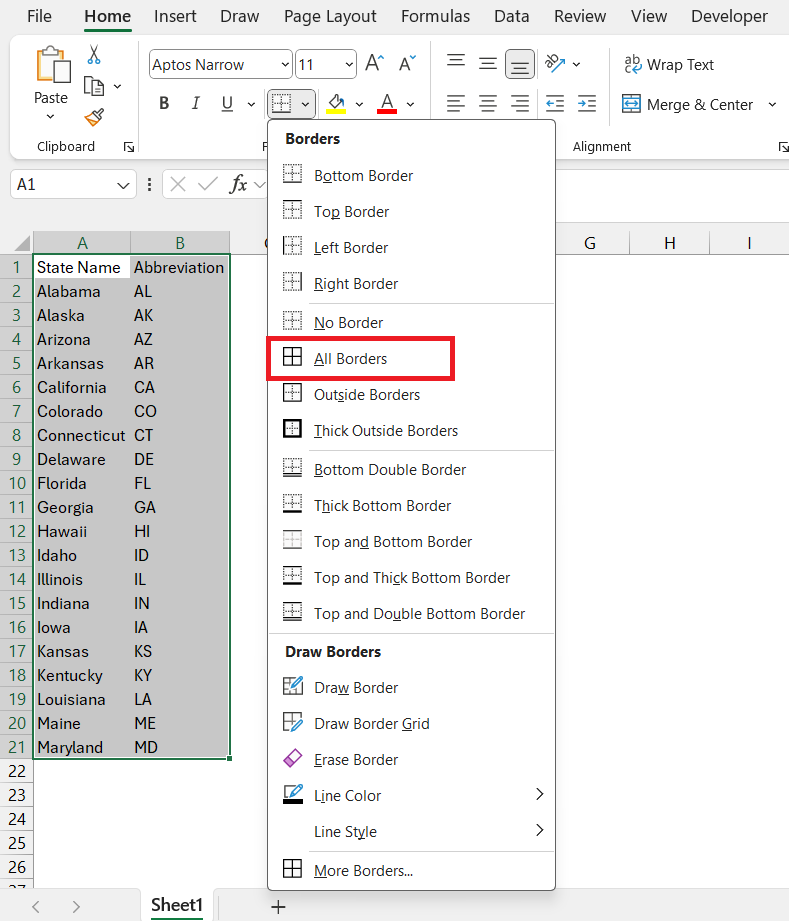Expand the Borders dropdown arrow
Viewport: 789px width, 921px height.
click(x=305, y=105)
